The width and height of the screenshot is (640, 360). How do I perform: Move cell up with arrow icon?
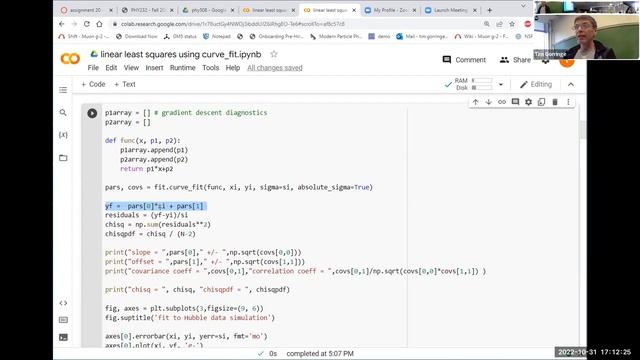(476, 102)
